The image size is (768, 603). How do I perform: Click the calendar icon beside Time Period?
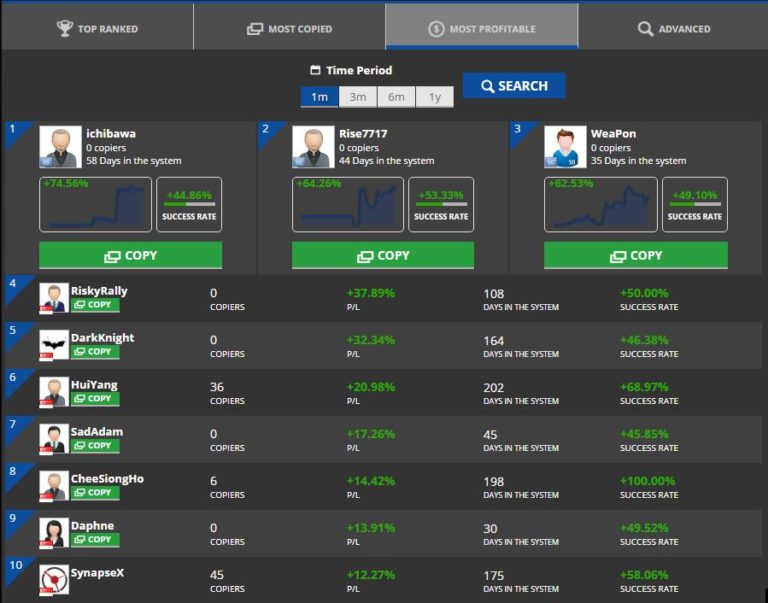[x=315, y=71]
